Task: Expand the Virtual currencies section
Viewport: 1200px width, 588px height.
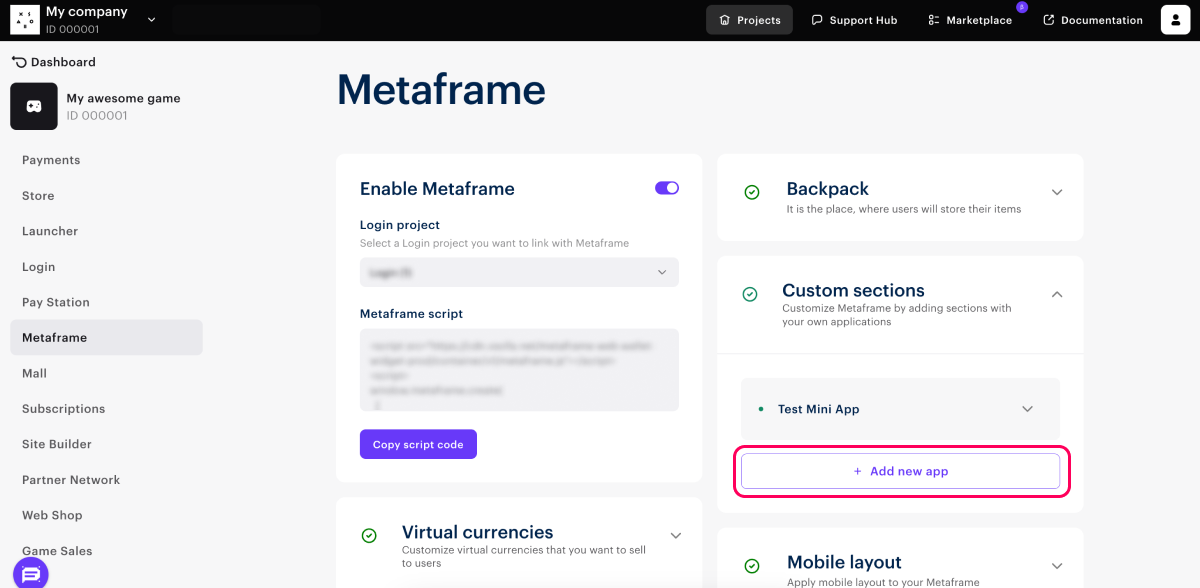Action: (x=676, y=536)
